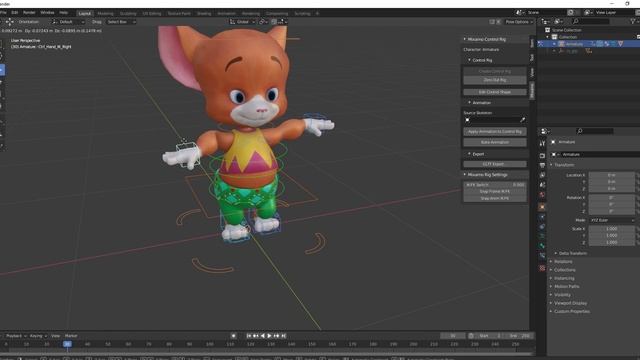
Task: Play the animation forward
Action: pyautogui.click(x=269, y=336)
